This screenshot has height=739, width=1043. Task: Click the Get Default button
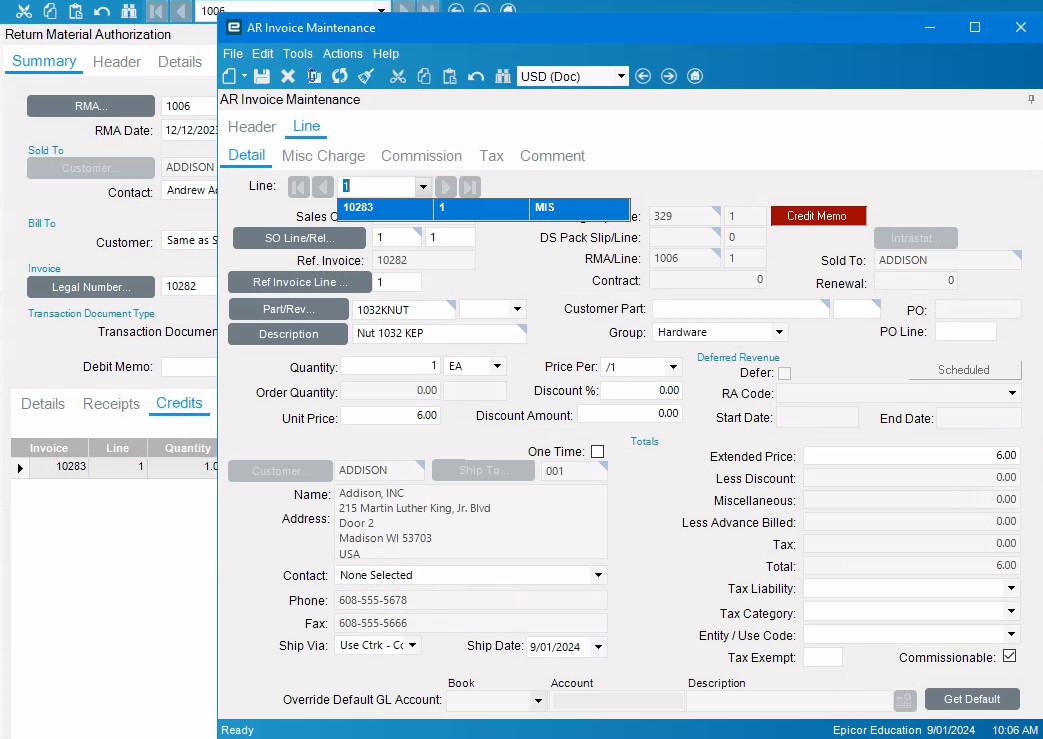[x=971, y=699]
